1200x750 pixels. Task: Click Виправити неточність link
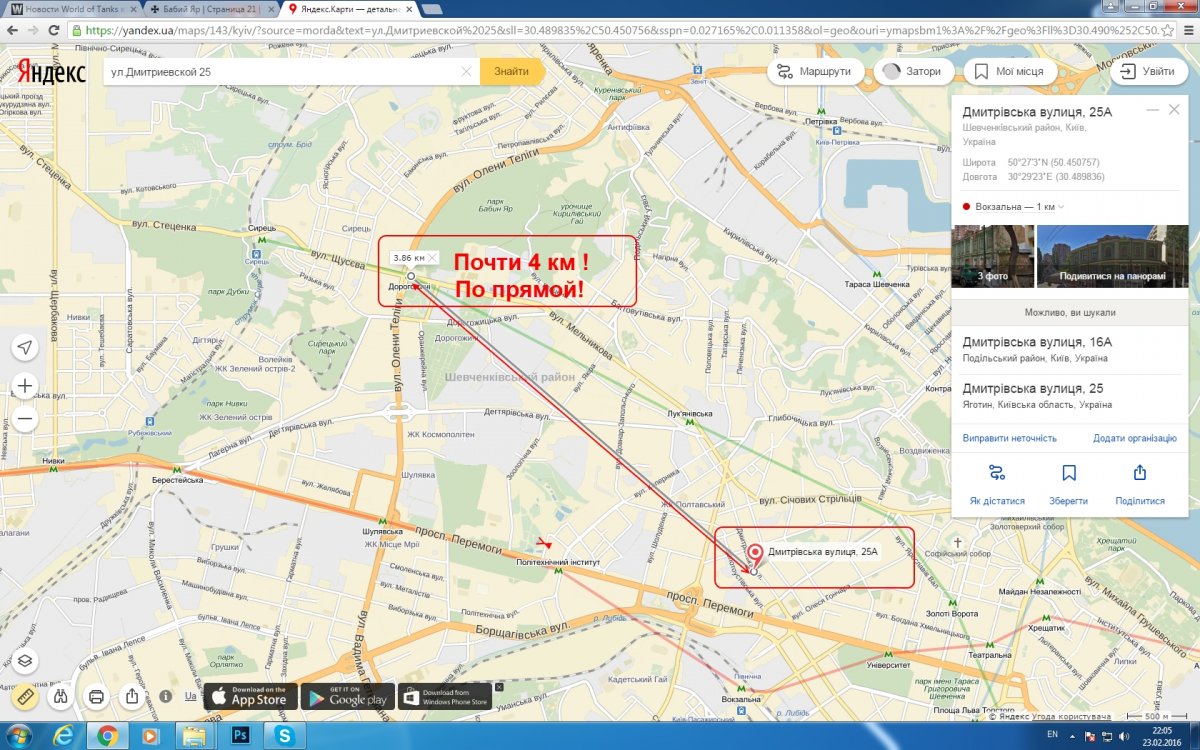[x=1010, y=438]
